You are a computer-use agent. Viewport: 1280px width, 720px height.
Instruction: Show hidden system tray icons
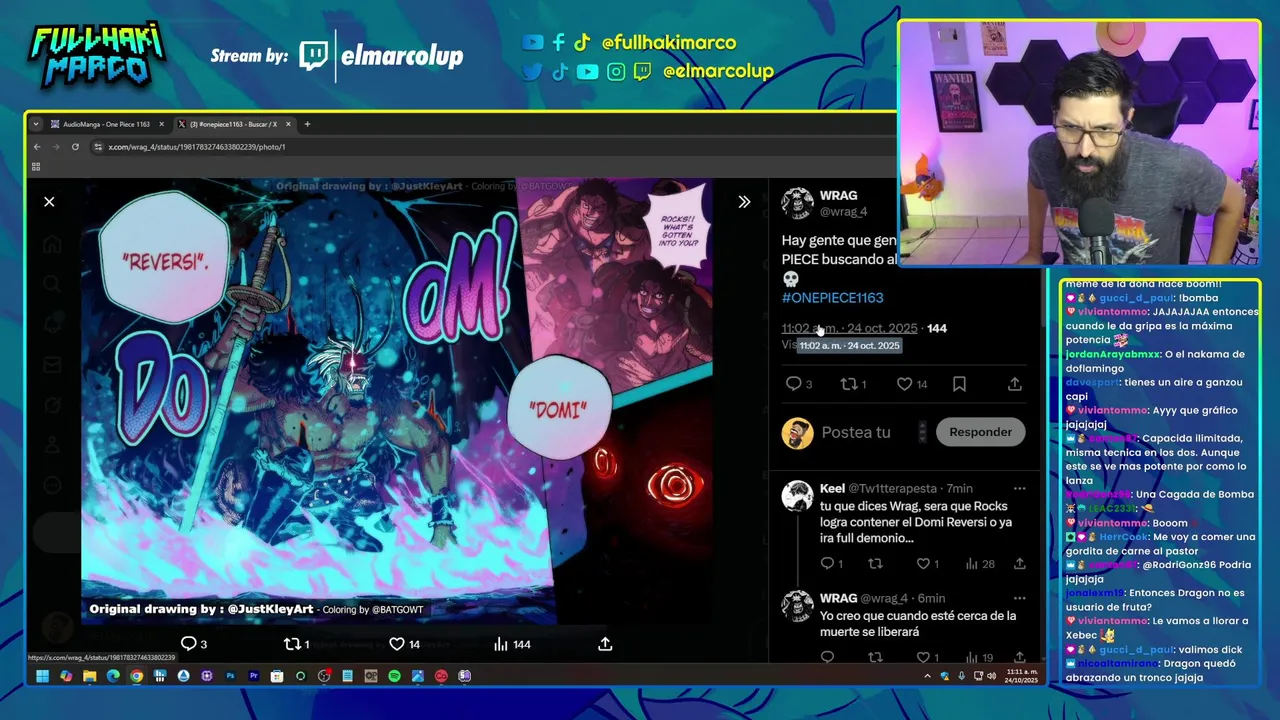[927, 676]
